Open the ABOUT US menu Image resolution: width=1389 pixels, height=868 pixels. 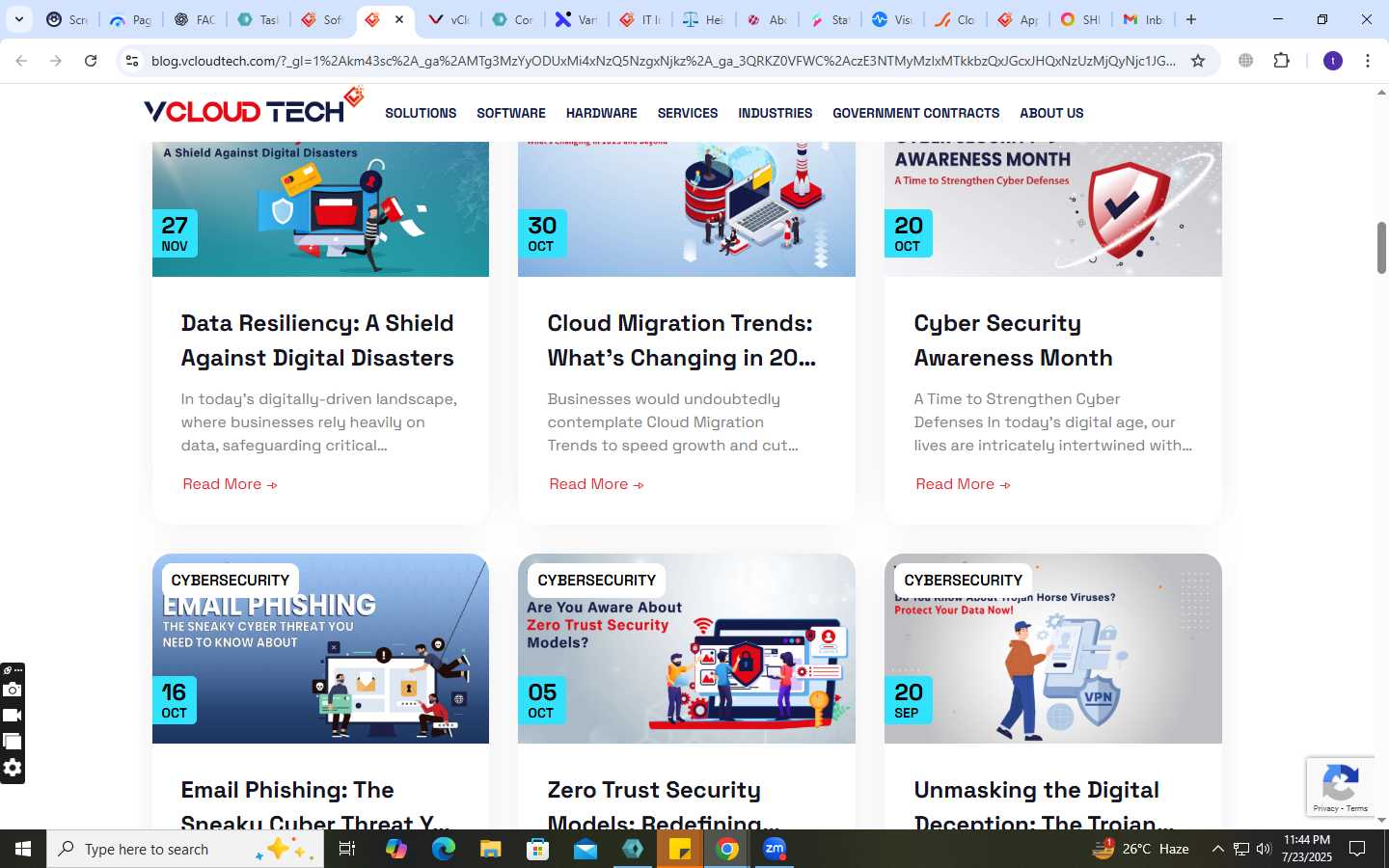pos(1051,113)
